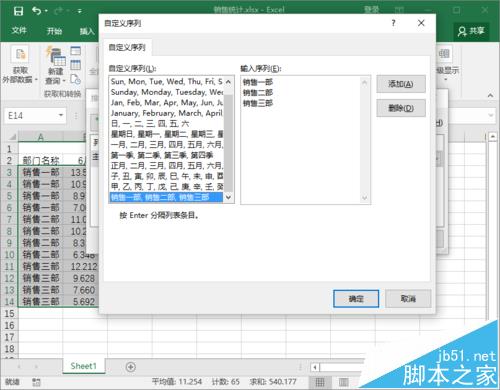
Task: Click vertical scrollbar up arrow of worksheet
Action: [493, 137]
